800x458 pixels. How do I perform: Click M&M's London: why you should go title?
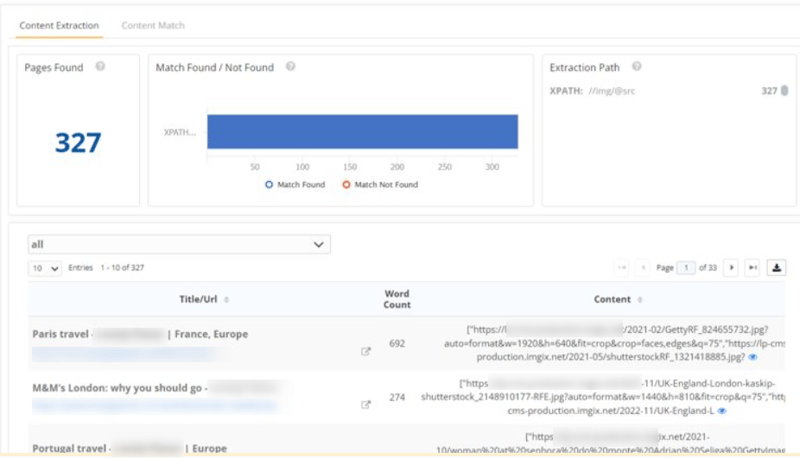155,388
